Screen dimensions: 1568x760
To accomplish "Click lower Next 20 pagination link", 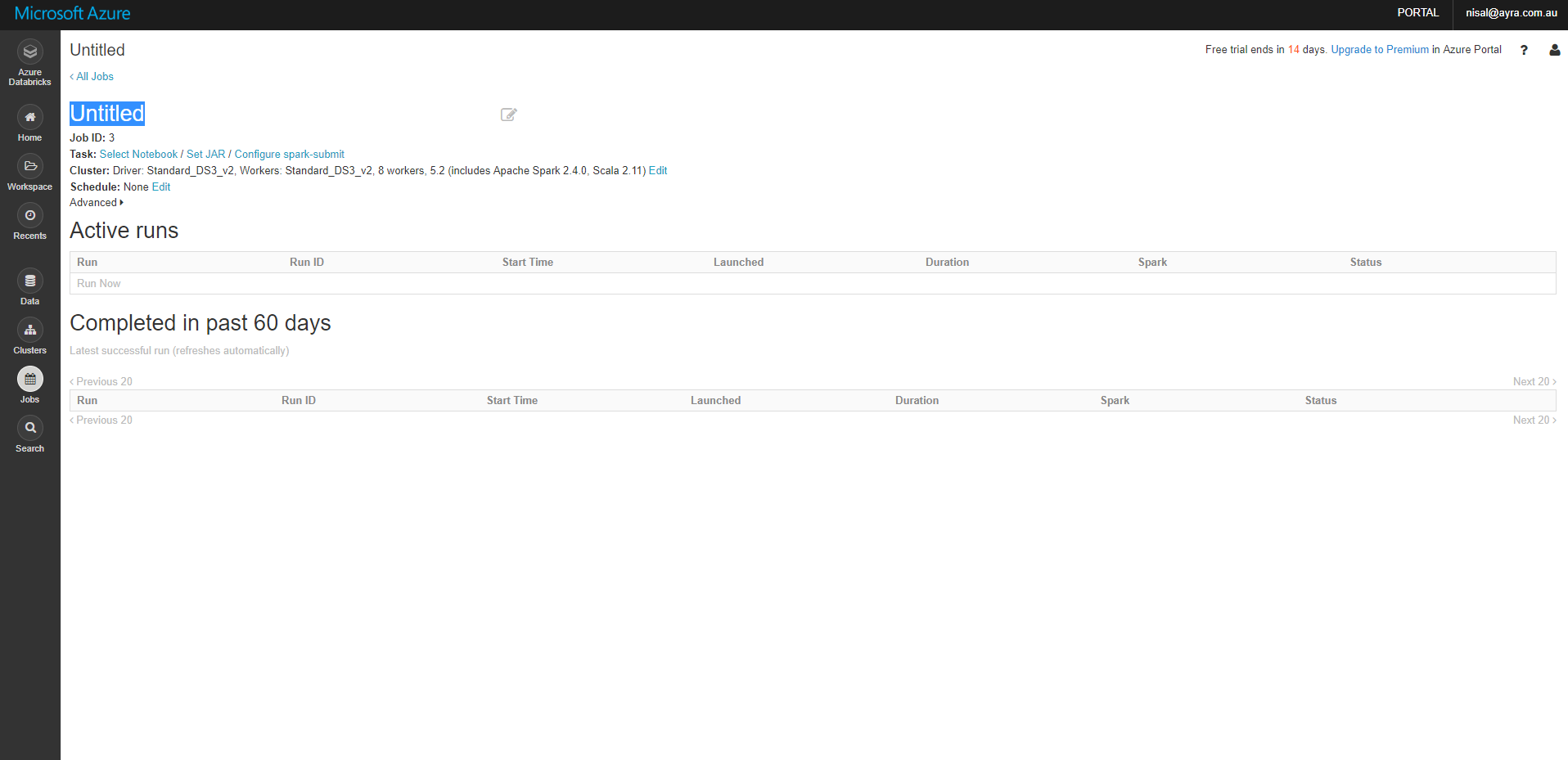I will pyautogui.click(x=1534, y=420).
